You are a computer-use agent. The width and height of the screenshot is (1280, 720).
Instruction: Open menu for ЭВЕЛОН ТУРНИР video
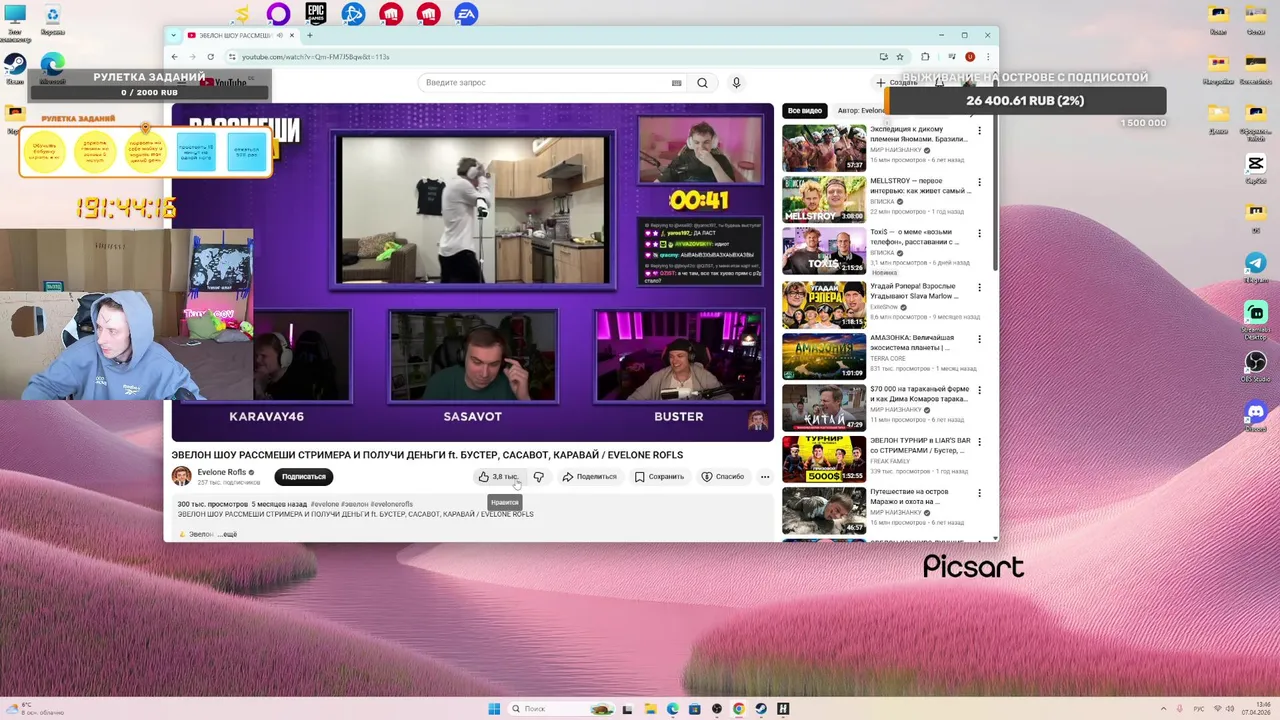click(x=979, y=442)
